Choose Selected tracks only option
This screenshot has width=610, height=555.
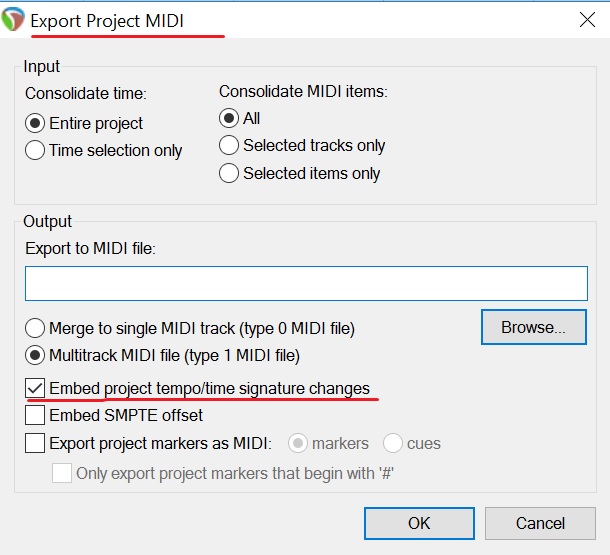[x=229, y=146]
